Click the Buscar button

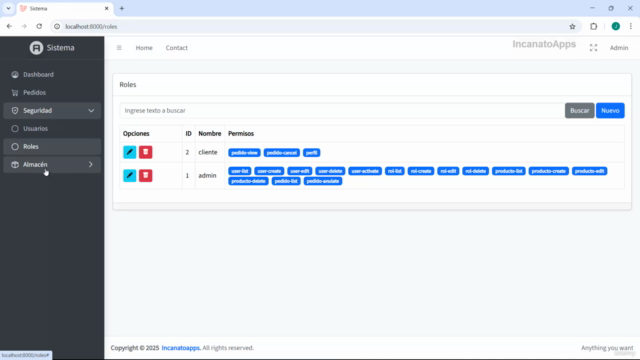click(x=580, y=111)
